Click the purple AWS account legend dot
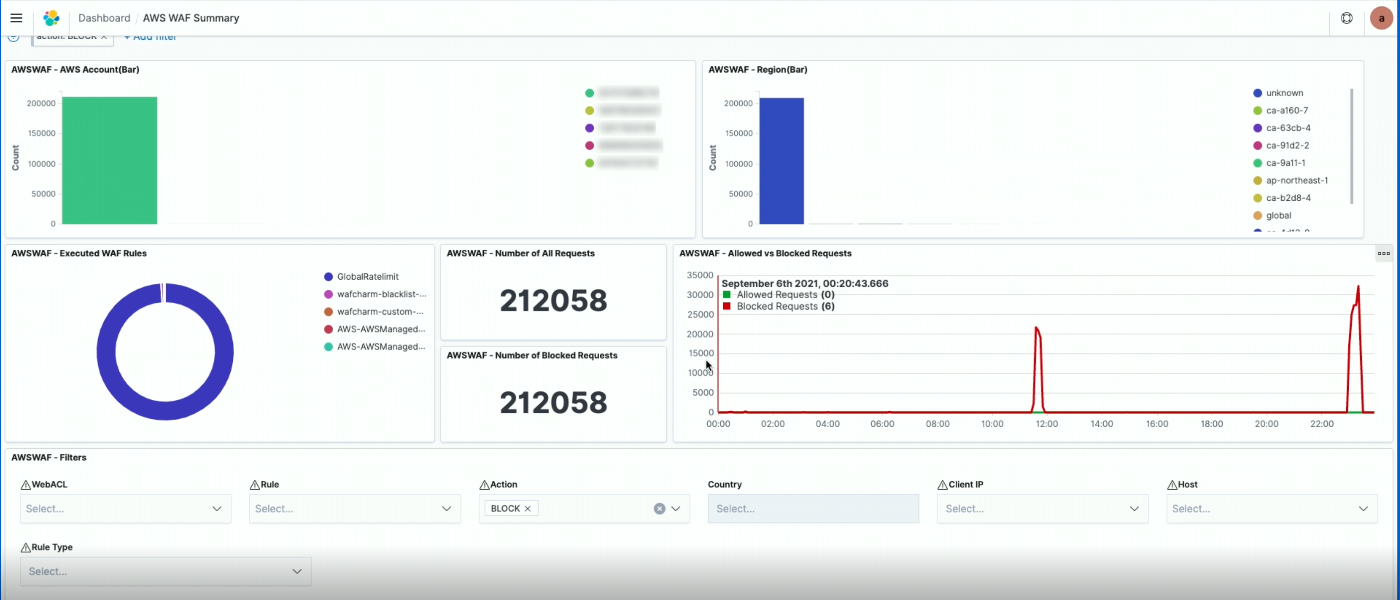Screen dimensions: 1400x600 [x=590, y=128]
